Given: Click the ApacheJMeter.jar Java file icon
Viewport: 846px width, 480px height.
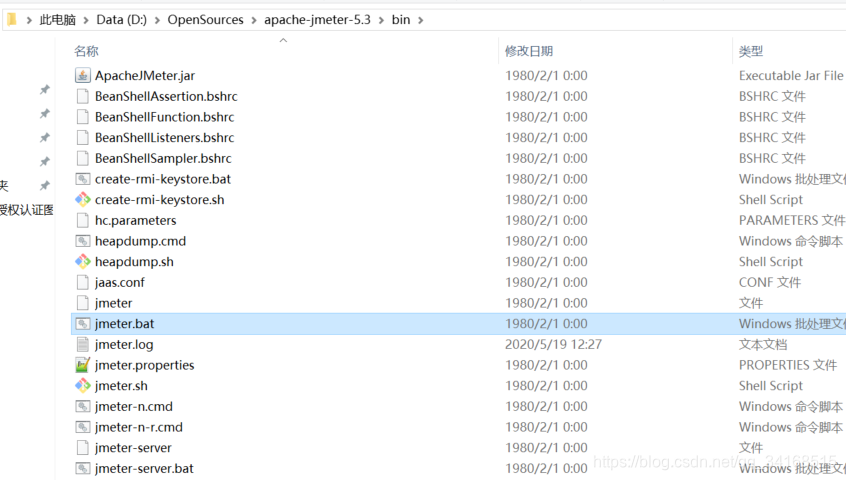Looking at the screenshot, I should 83,76.
